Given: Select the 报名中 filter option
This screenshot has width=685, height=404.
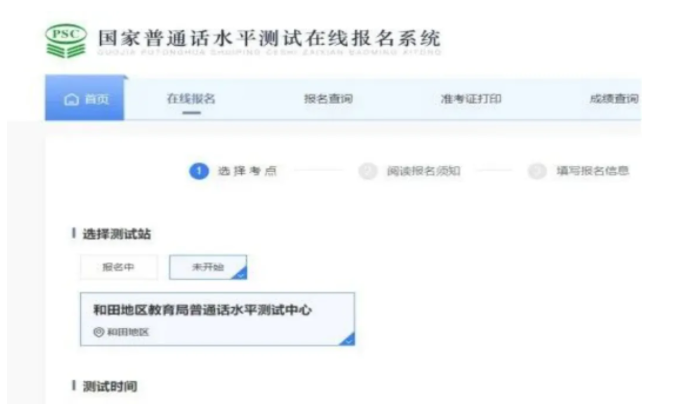Looking at the screenshot, I should point(118,267).
